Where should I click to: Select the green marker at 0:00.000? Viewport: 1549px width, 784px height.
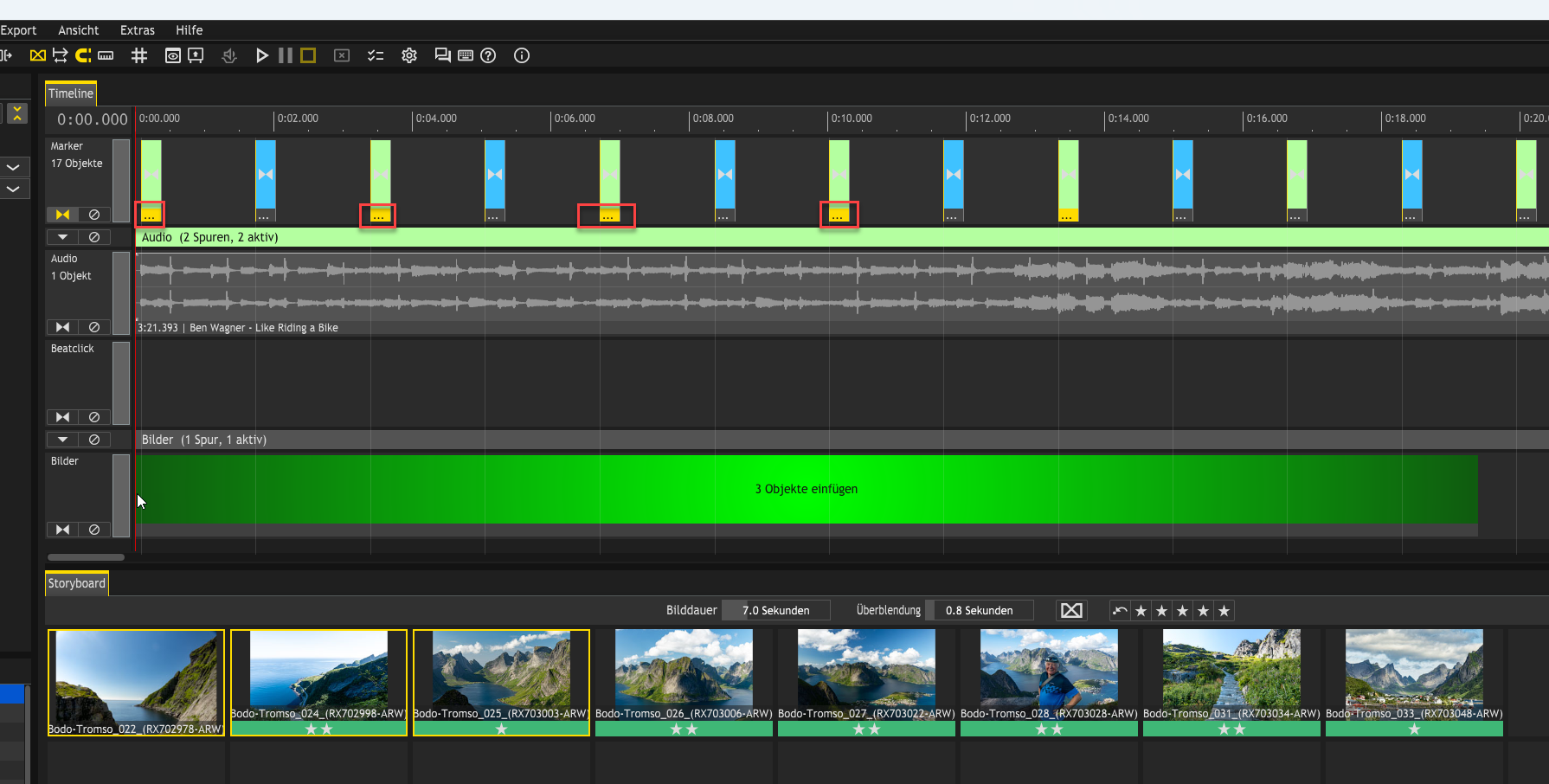(151, 181)
